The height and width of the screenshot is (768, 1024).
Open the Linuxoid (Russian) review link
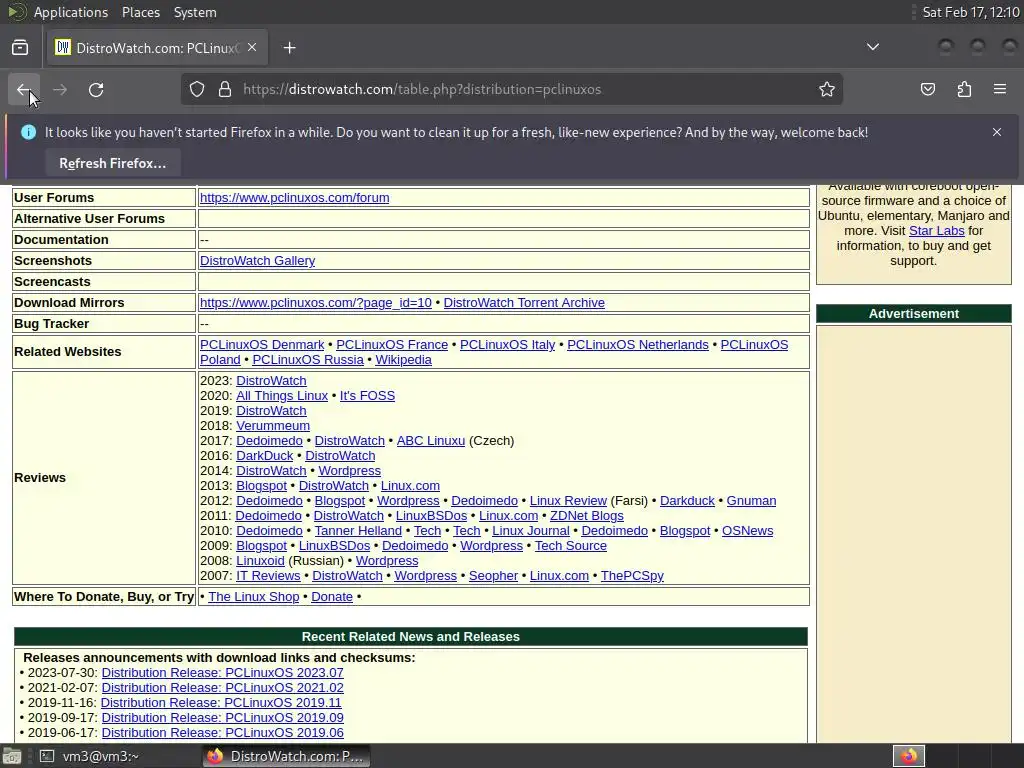coord(260,560)
